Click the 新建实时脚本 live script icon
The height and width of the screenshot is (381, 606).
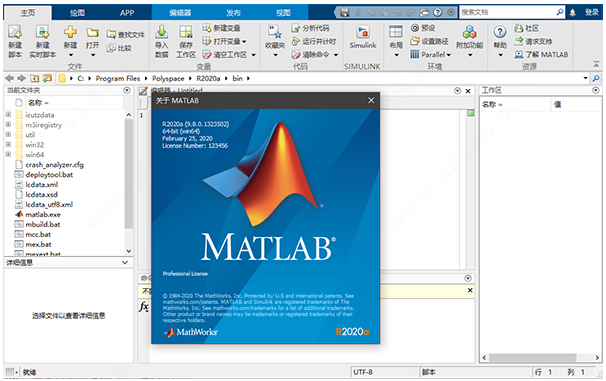click(x=43, y=32)
